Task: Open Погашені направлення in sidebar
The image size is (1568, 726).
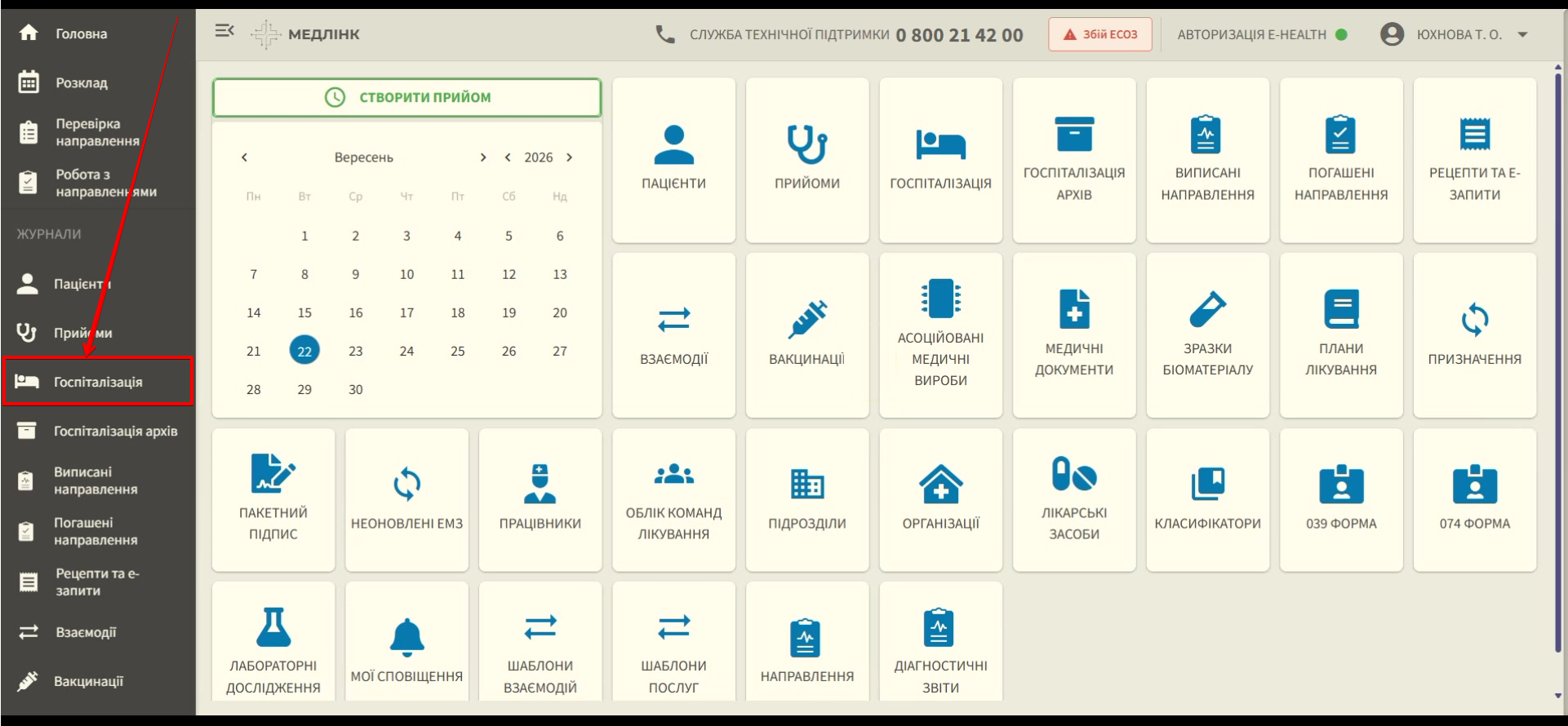Action: point(98,531)
